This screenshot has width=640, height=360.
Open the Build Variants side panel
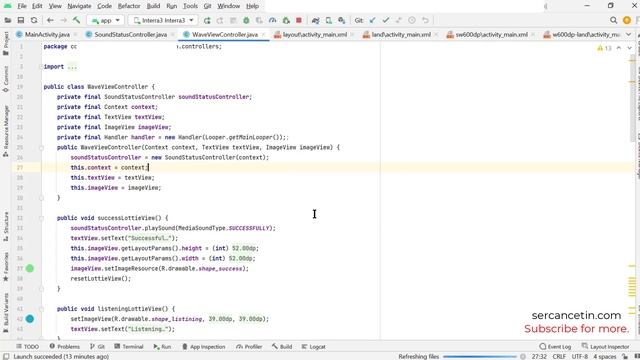click(x=6, y=312)
